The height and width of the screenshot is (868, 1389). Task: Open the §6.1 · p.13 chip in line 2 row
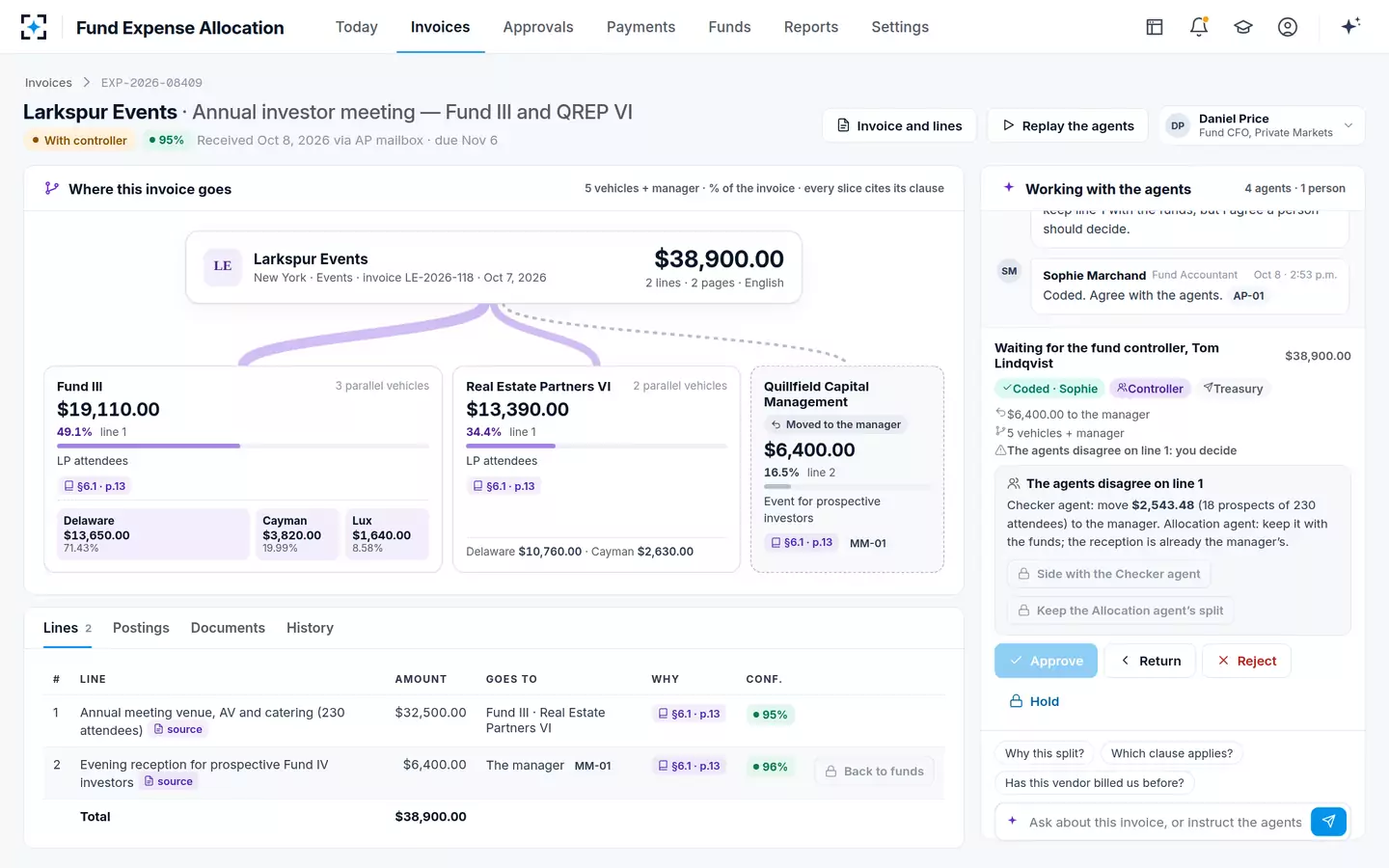pos(689,766)
